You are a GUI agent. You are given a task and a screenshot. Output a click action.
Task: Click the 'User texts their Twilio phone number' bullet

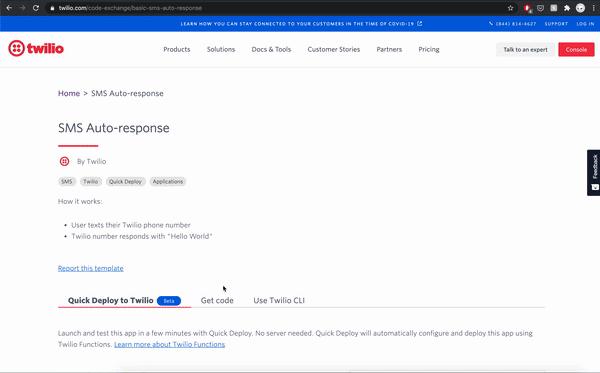tap(130, 225)
